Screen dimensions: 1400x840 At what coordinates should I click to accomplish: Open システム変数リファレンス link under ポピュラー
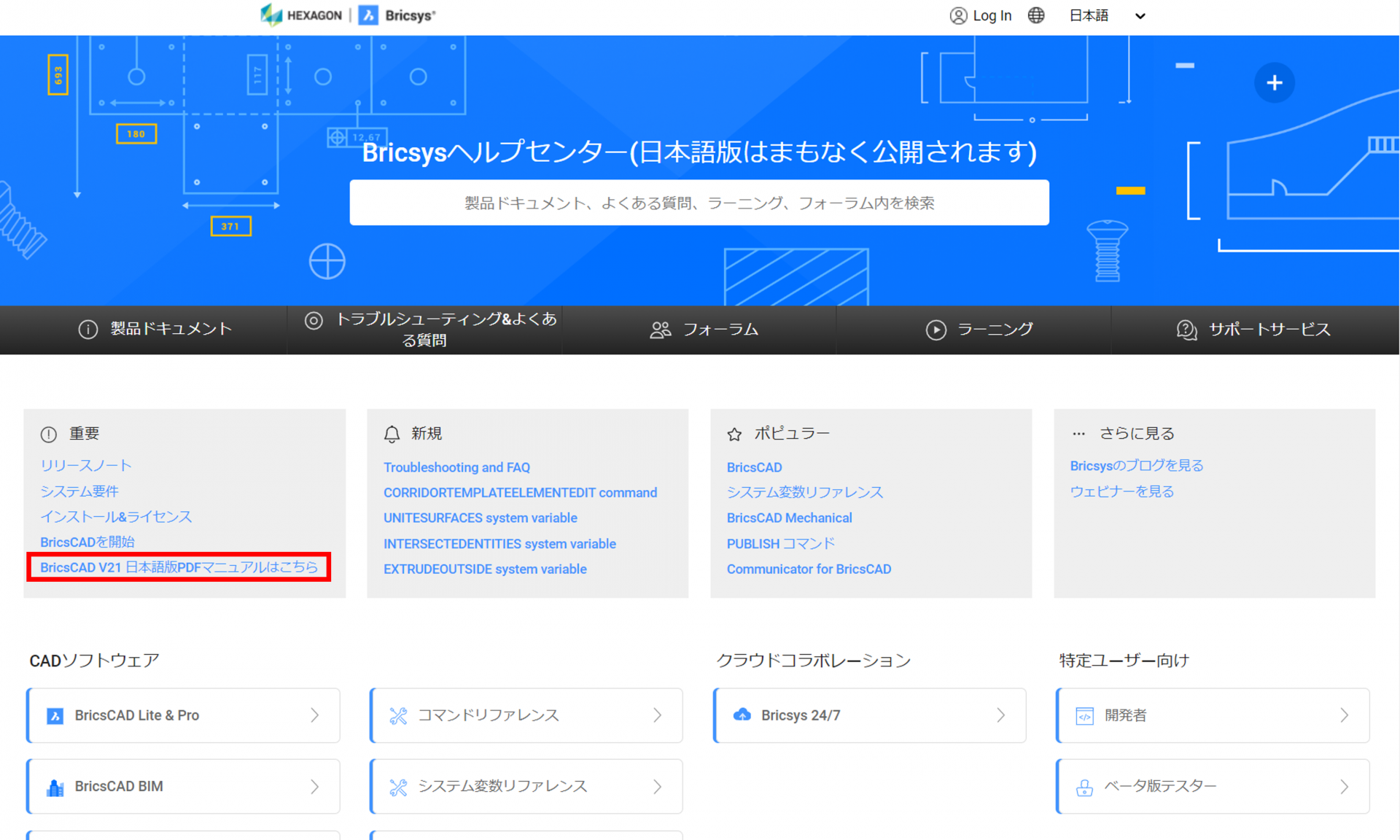pos(804,492)
